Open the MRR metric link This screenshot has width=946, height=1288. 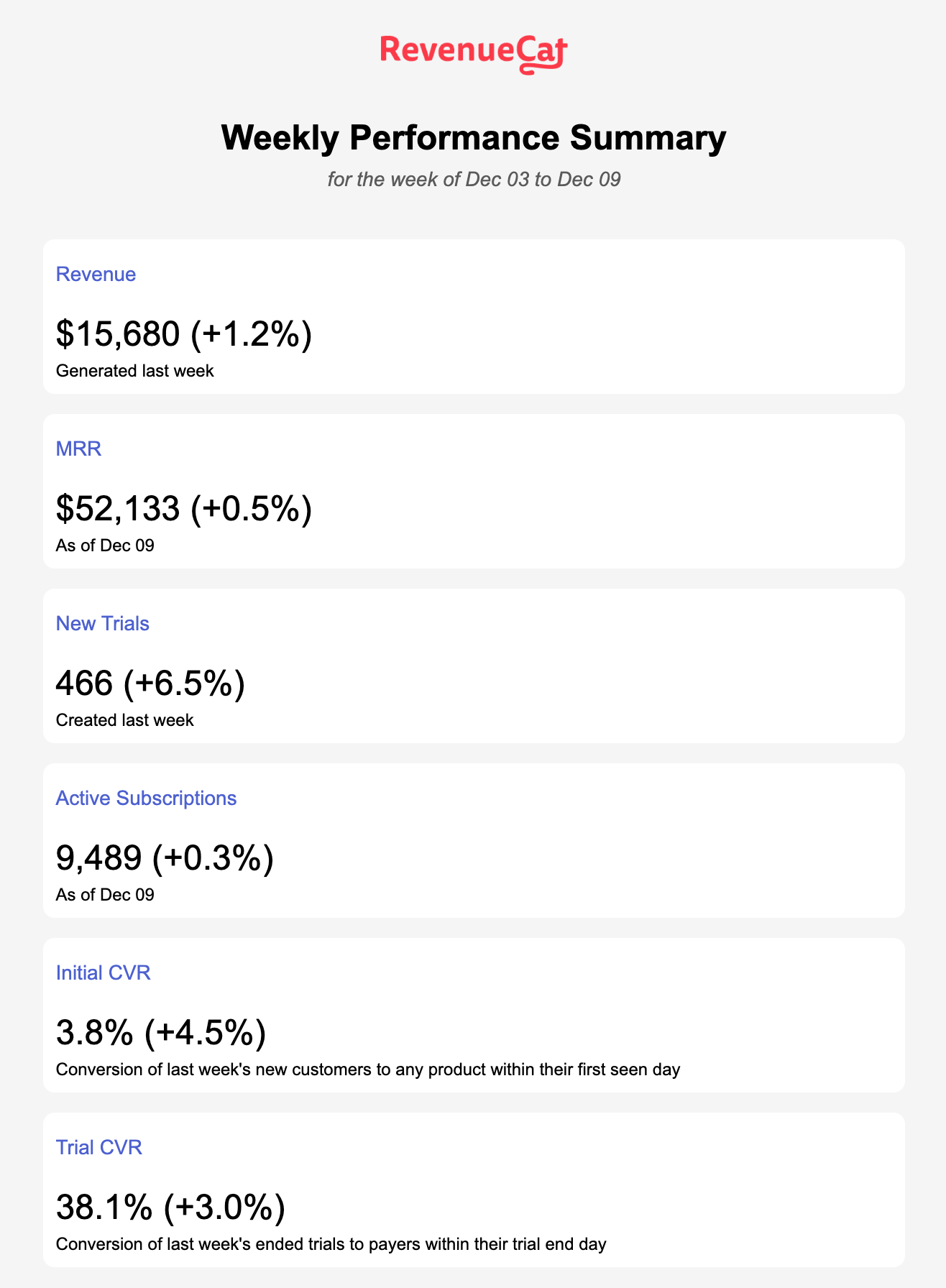pyautogui.click(x=78, y=449)
